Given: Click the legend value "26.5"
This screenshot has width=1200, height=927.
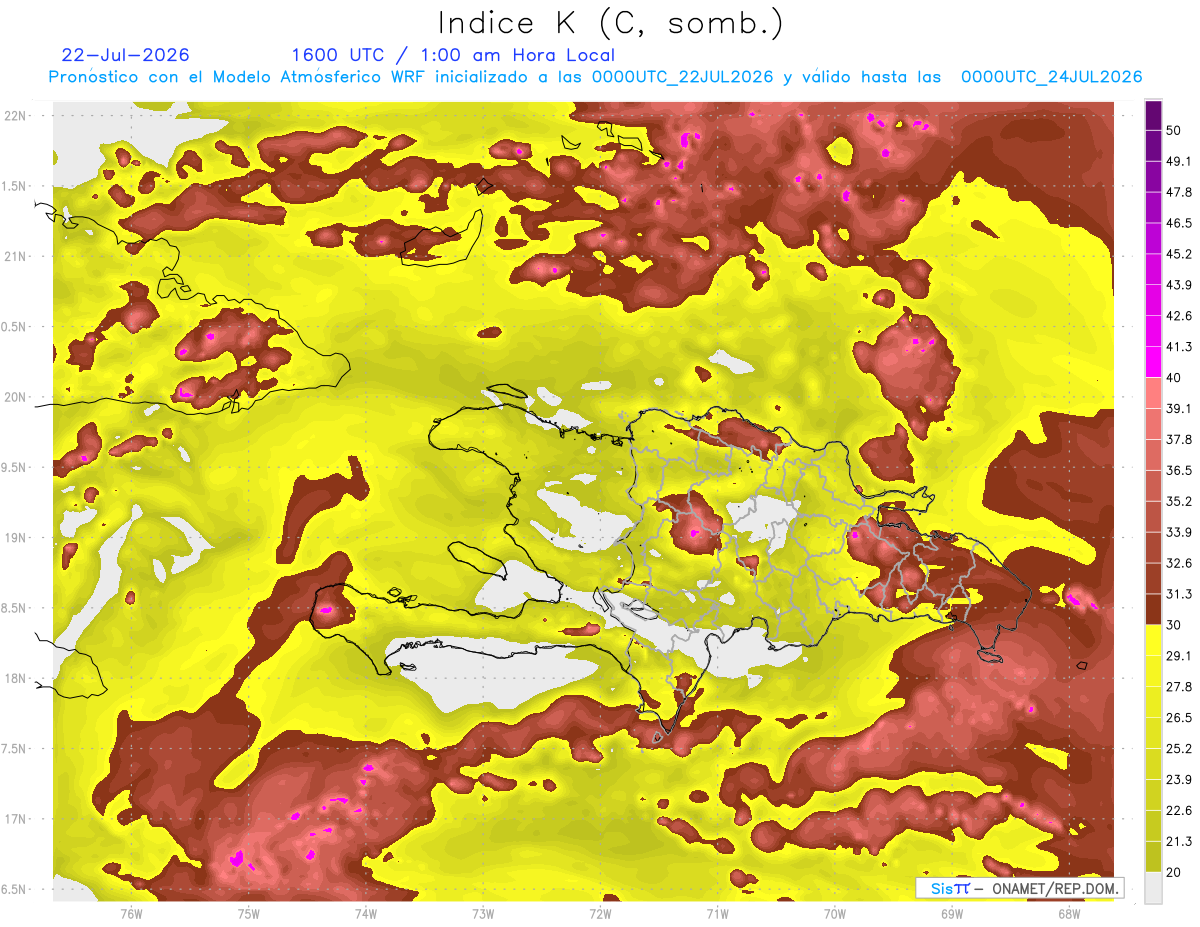Looking at the screenshot, I should (1178, 718).
